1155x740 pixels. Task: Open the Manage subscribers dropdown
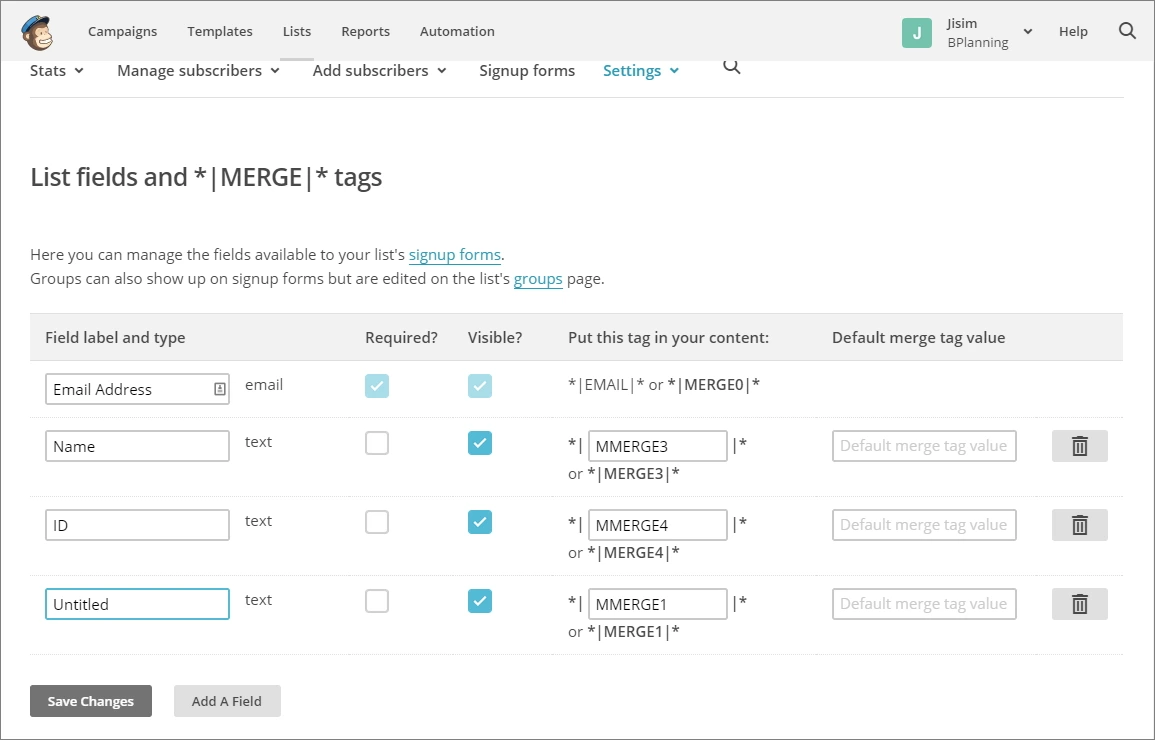pos(198,71)
